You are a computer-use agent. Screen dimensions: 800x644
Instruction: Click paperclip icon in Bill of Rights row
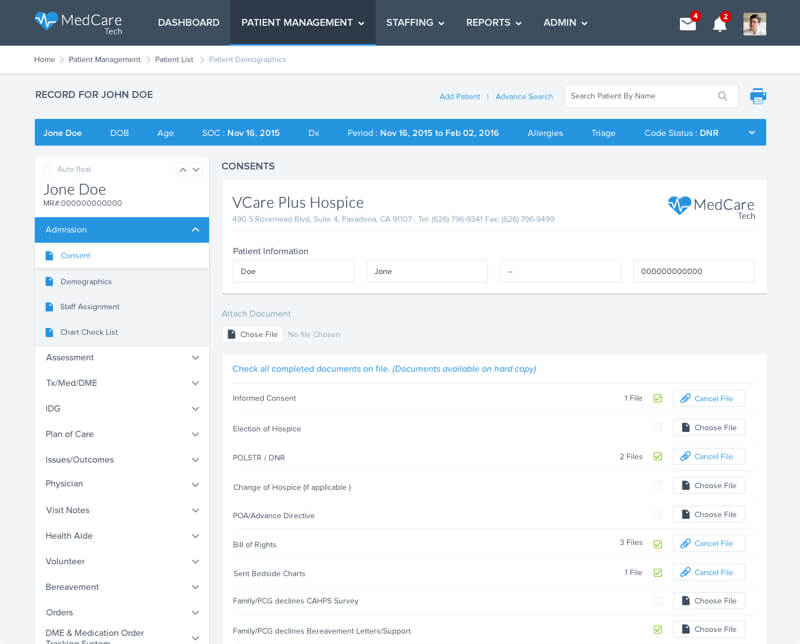coord(685,543)
